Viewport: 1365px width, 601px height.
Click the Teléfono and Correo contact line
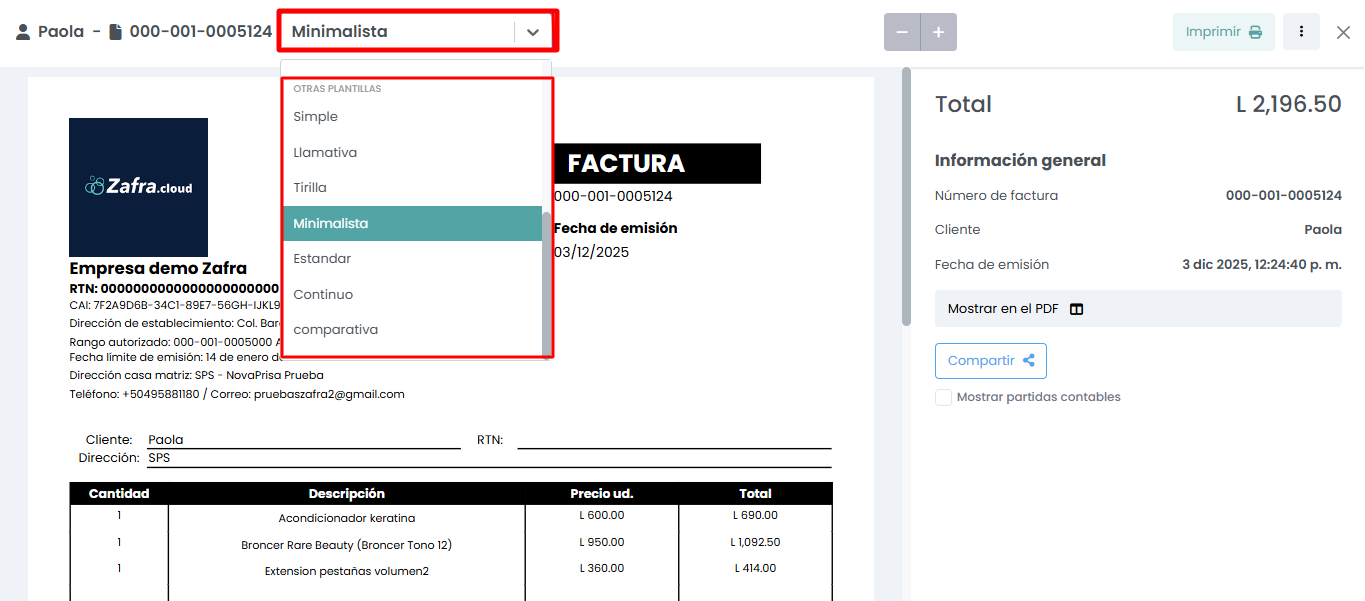(237, 395)
